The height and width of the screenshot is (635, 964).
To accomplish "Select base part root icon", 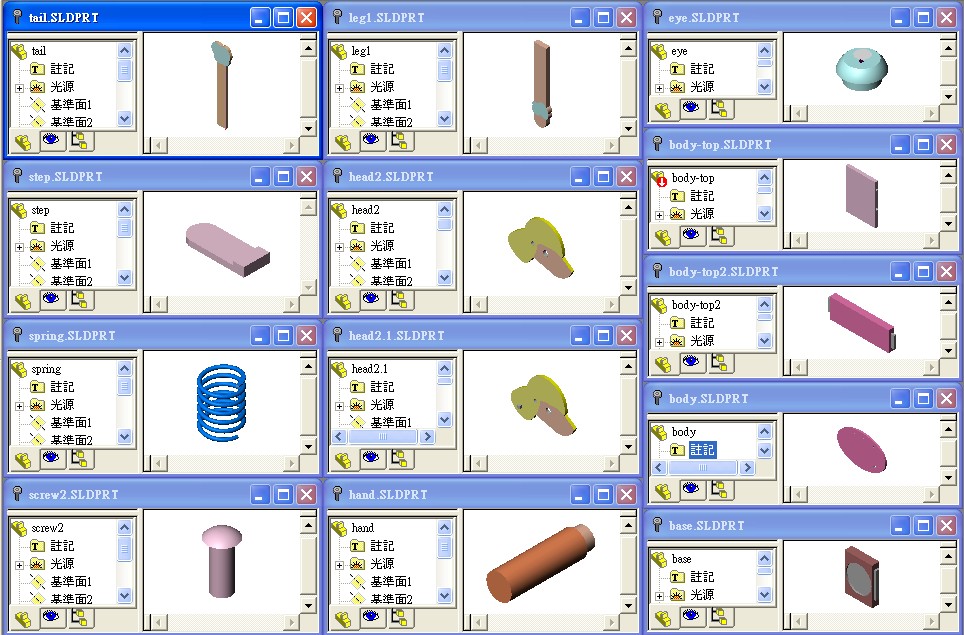I will pyautogui.click(x=659, y=559).
